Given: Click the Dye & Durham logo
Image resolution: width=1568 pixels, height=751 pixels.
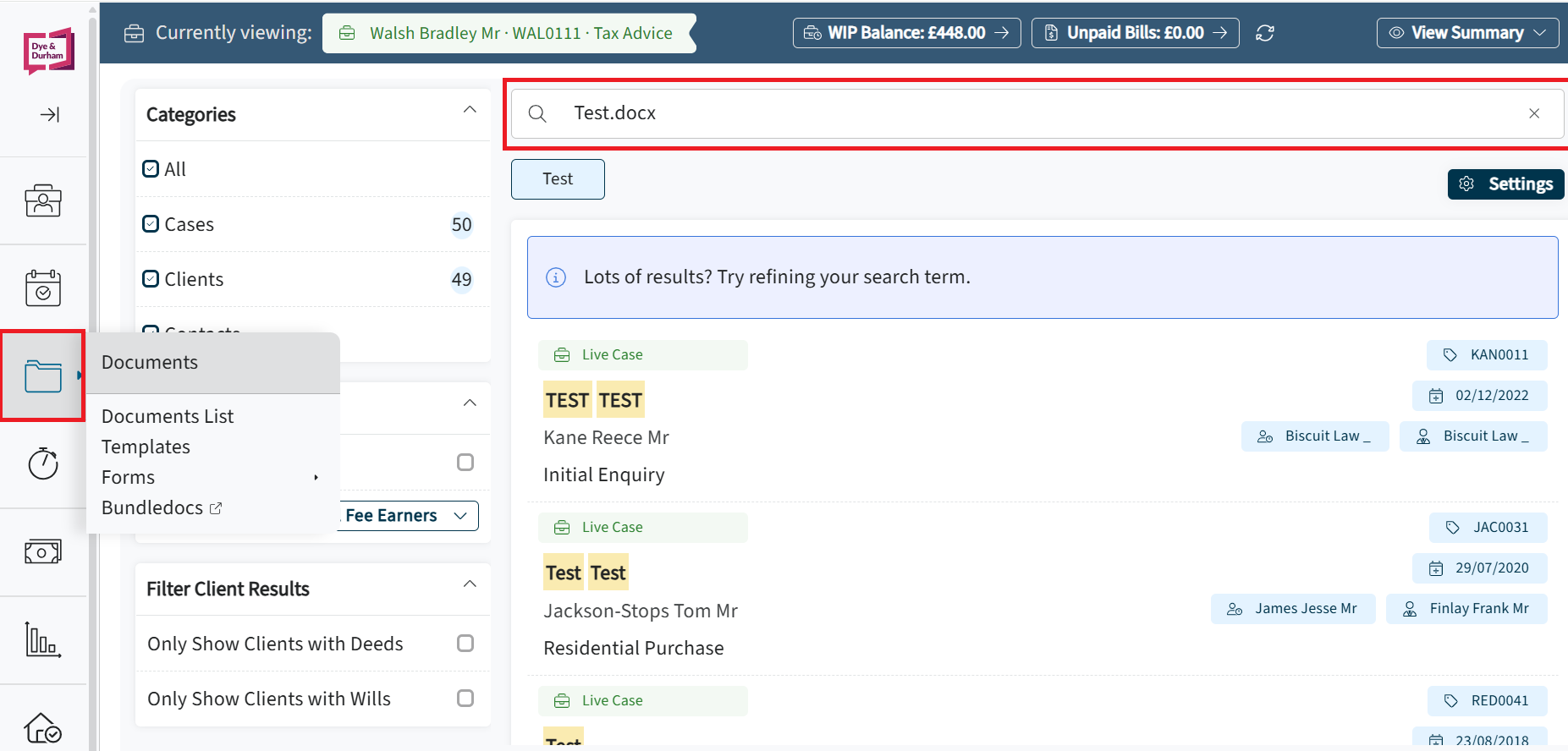Looking at the screenshot, I should (48, 51).
